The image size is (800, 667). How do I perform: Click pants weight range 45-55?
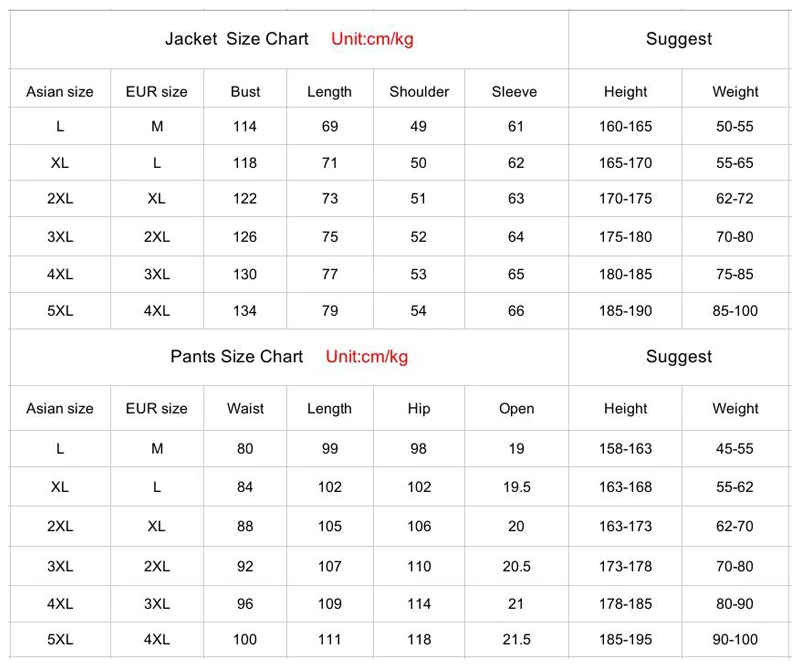[735, 449]
